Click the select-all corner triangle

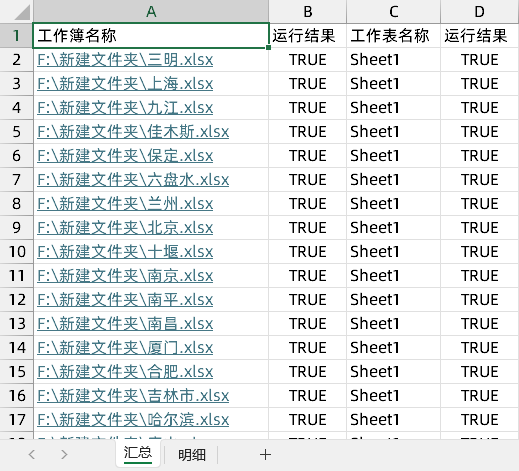23,12
